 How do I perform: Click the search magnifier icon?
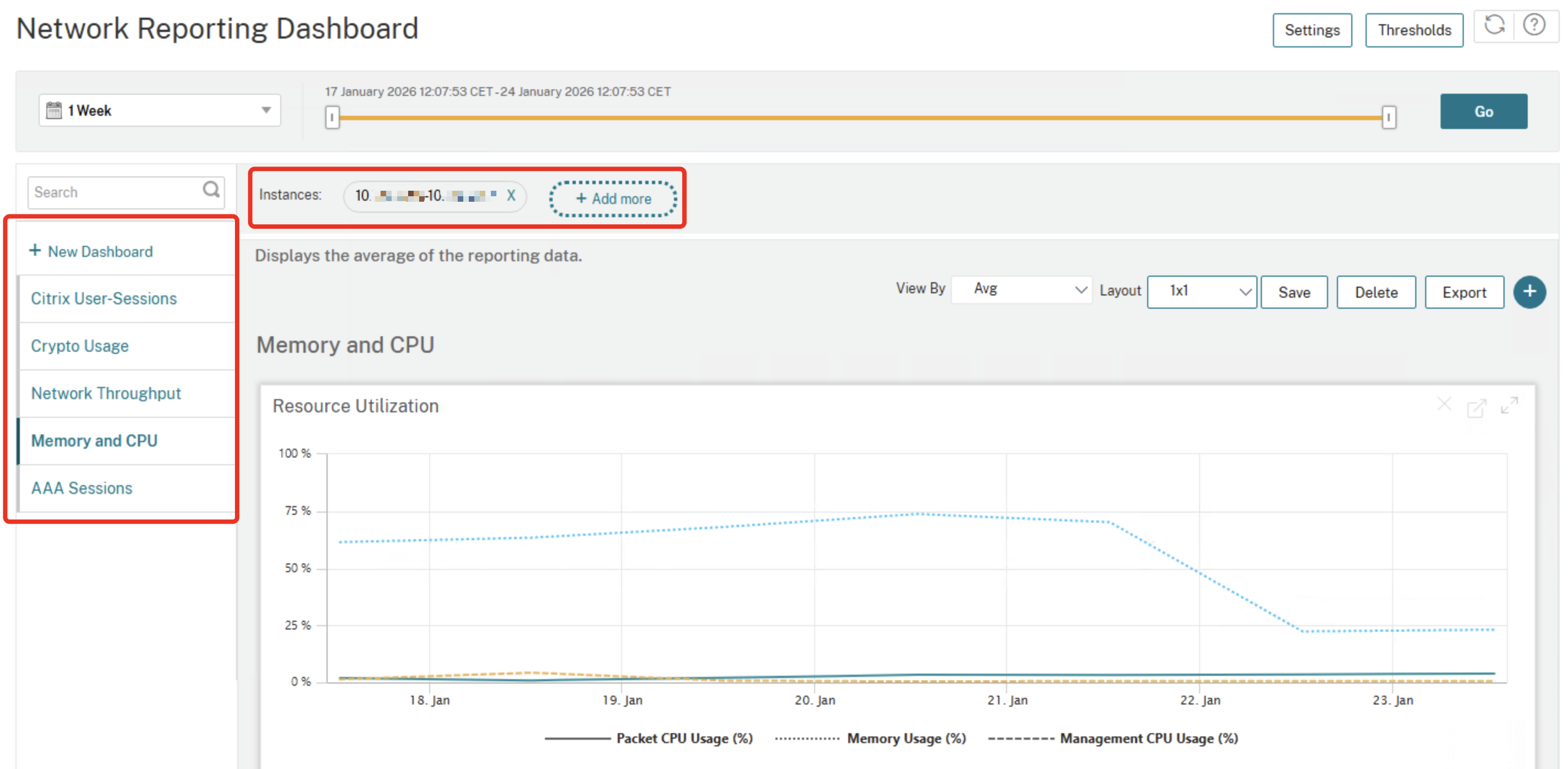coord(211,190)
